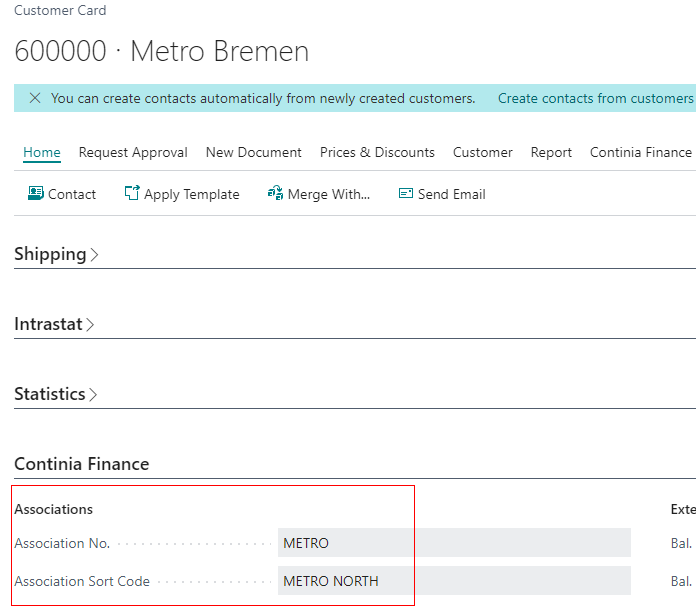The height and width of the screenshot is (606, 696).
Task: Click the Send Email action label
Action: 451,194
